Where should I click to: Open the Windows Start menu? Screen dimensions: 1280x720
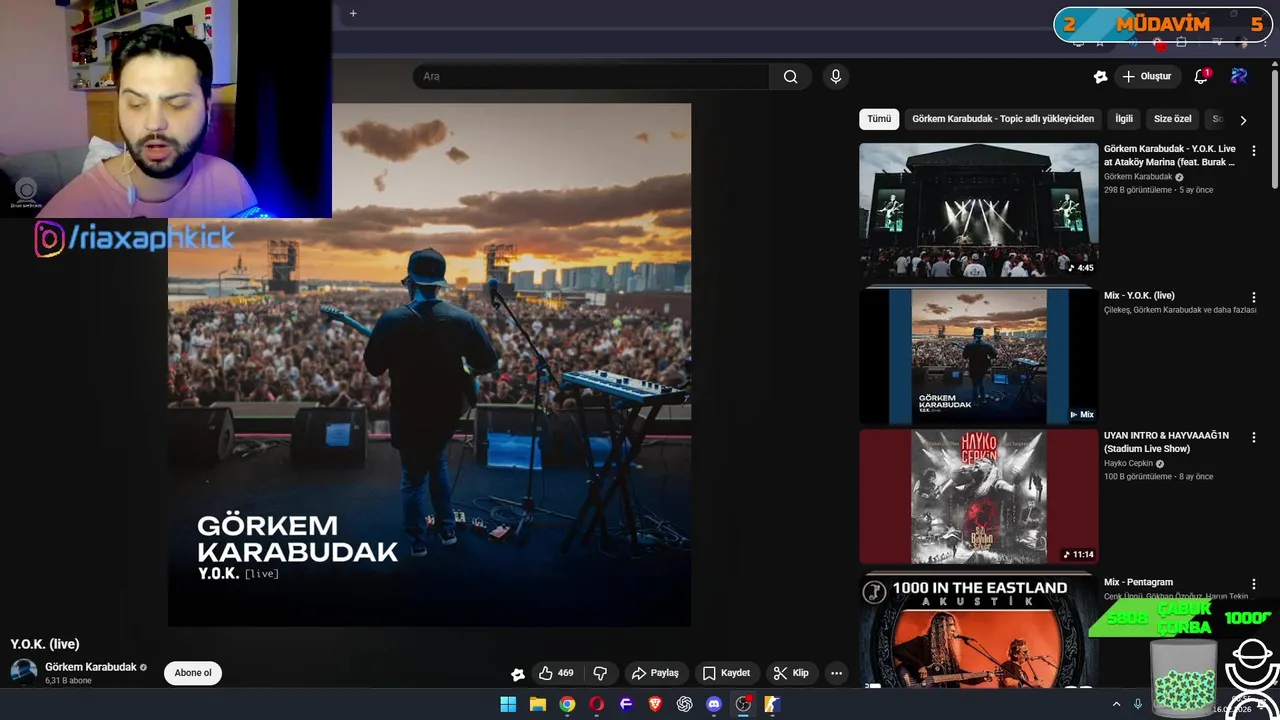click(508, 704)
